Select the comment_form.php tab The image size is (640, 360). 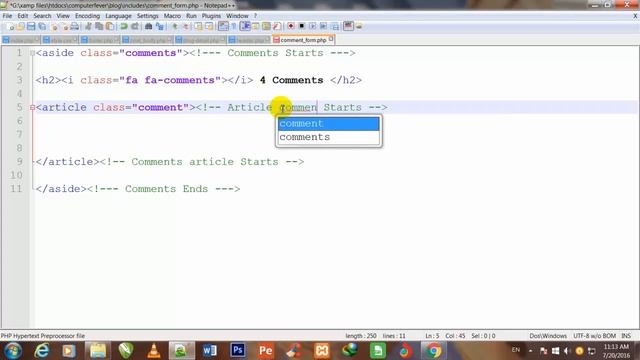pos(303,40)
